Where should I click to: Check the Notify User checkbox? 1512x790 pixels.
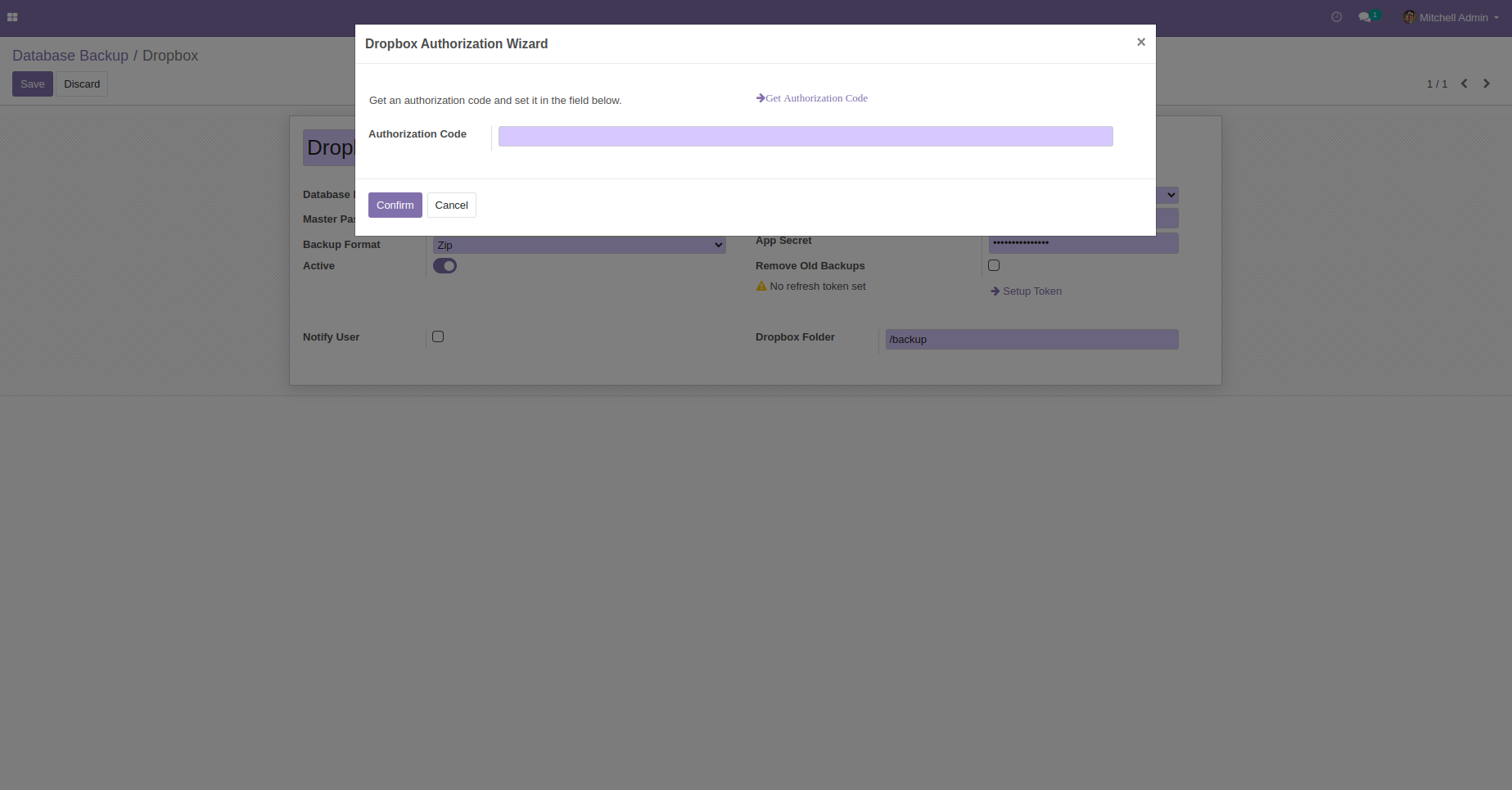(438, 336)
